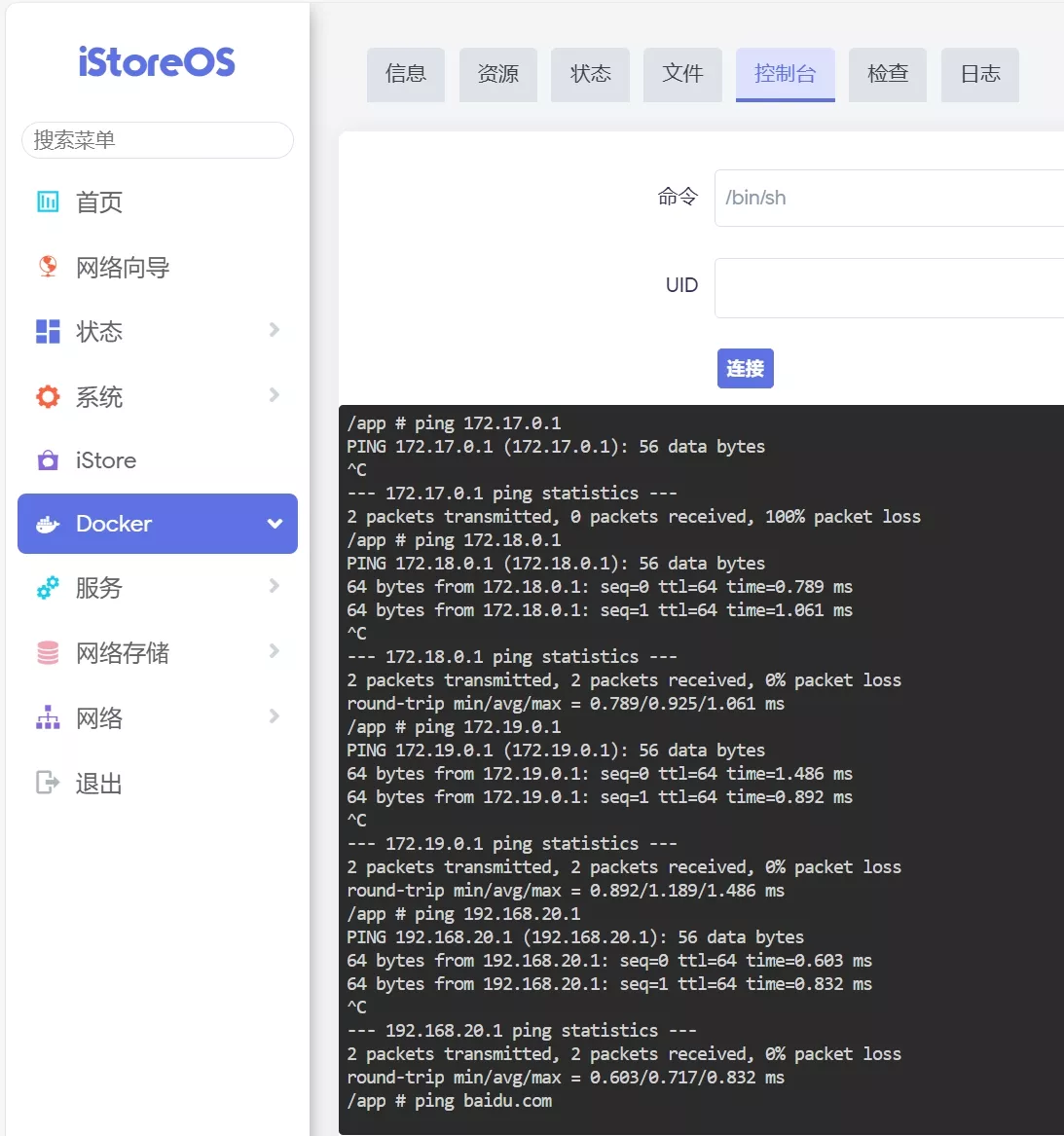Click the 命令 field label

tap(678, 197)
